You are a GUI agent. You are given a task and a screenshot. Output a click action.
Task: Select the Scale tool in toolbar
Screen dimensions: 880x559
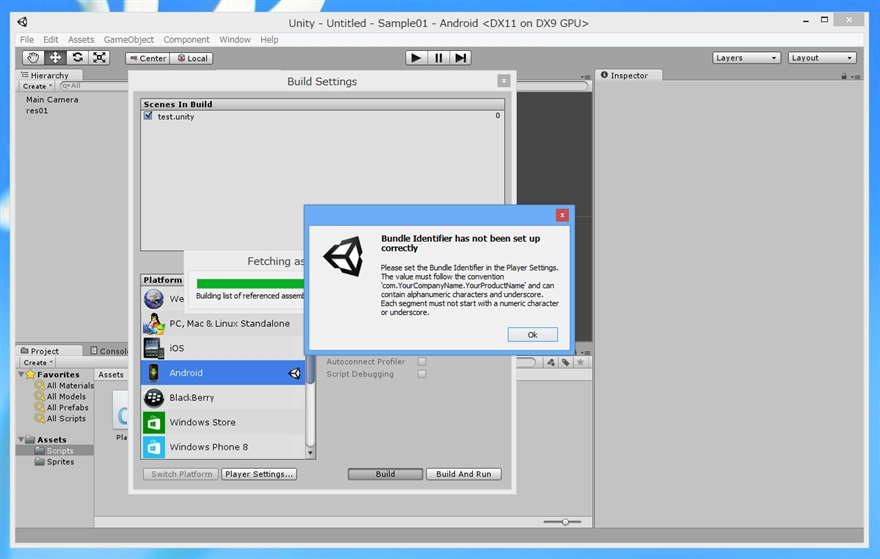pos(99,58)
